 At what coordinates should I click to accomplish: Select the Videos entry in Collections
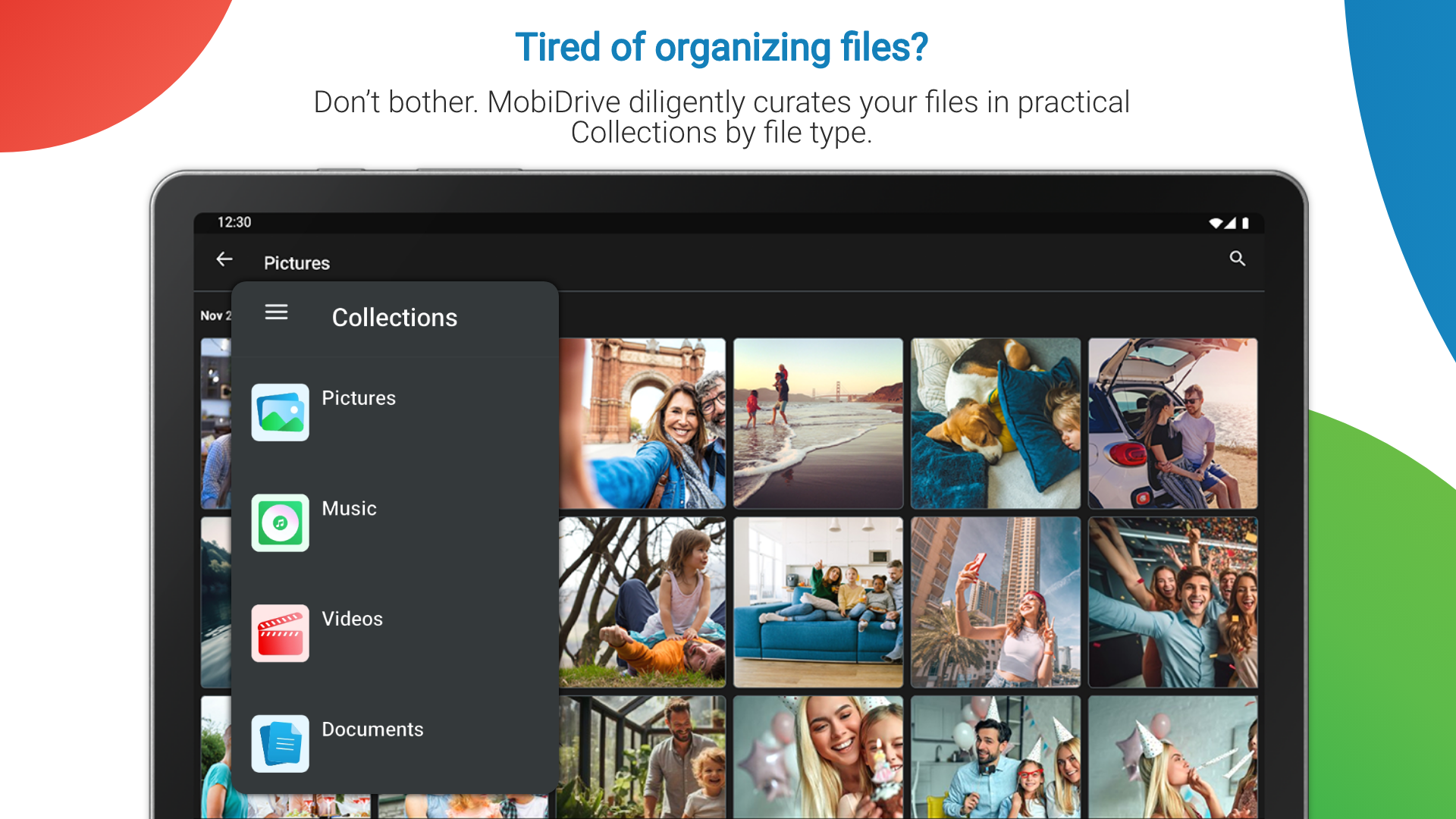click(352, 619)
